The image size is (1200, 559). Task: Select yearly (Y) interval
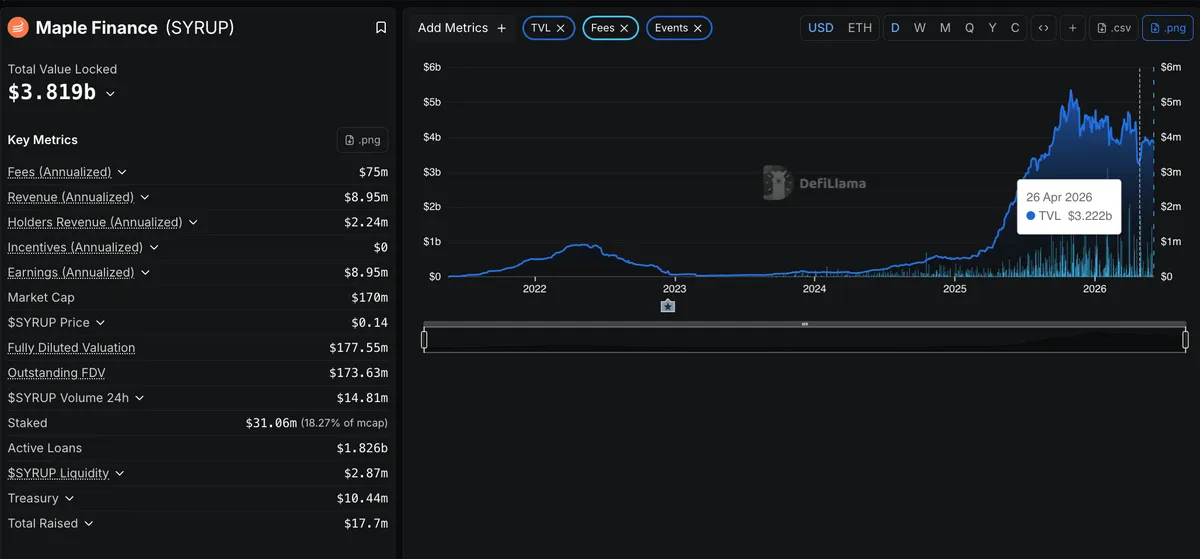pos(992,28)
